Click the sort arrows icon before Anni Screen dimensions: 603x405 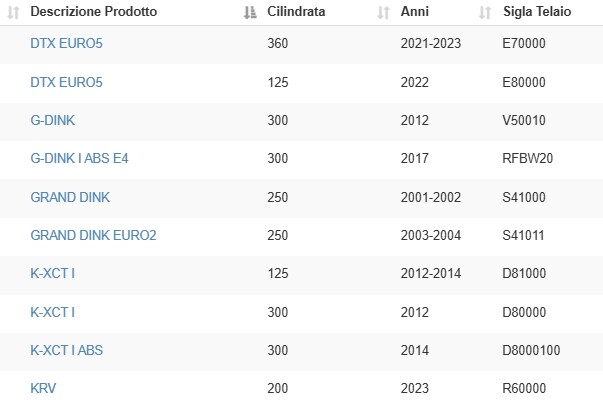click(383, 12)
